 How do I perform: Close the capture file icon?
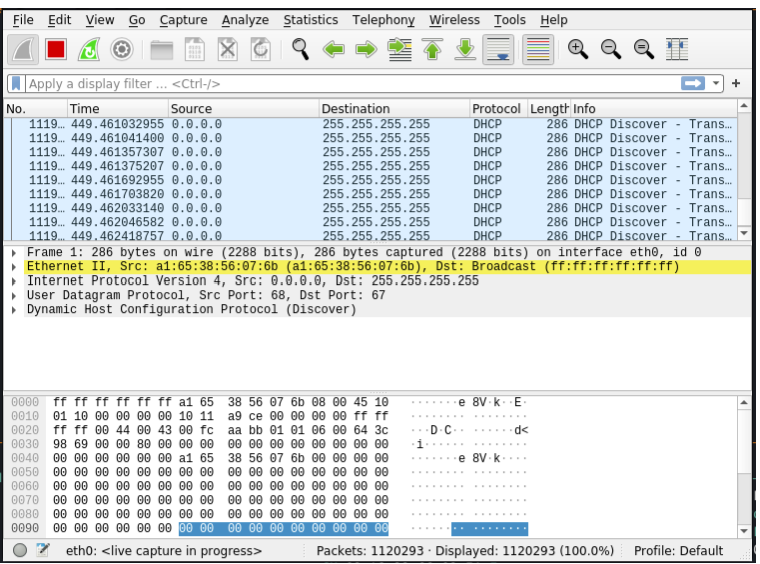[x=228, y=49]
